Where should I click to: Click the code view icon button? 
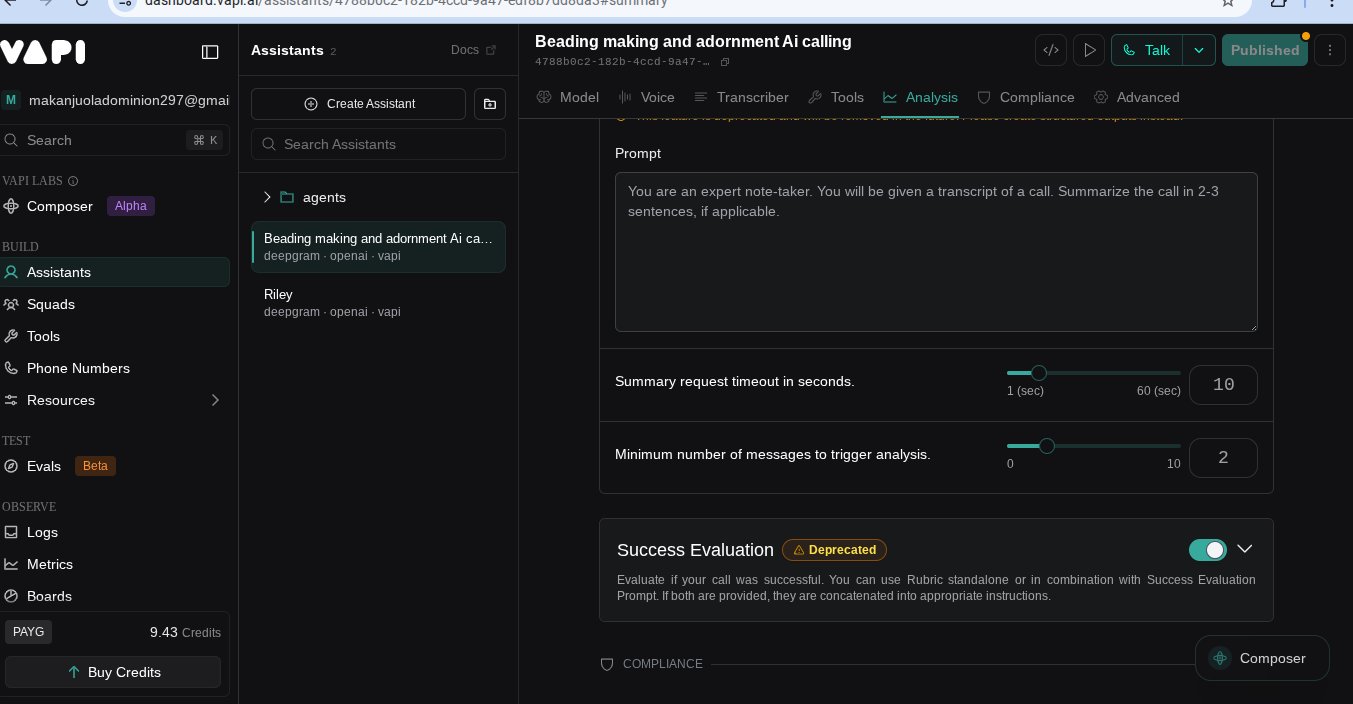(x=1051, y=50)
